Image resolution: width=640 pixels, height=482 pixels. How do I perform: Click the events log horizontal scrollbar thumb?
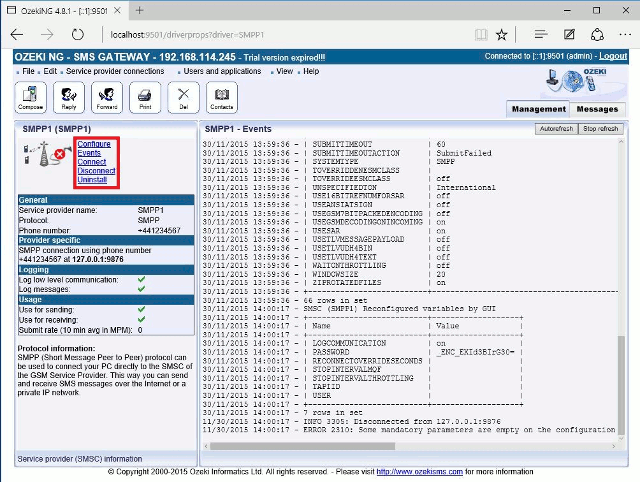click(302, 446)
